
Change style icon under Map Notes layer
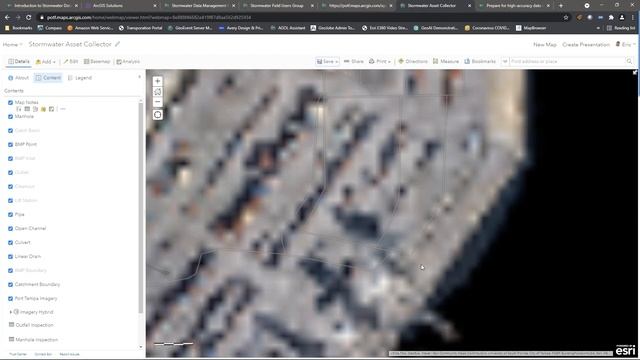coord(35,109)
